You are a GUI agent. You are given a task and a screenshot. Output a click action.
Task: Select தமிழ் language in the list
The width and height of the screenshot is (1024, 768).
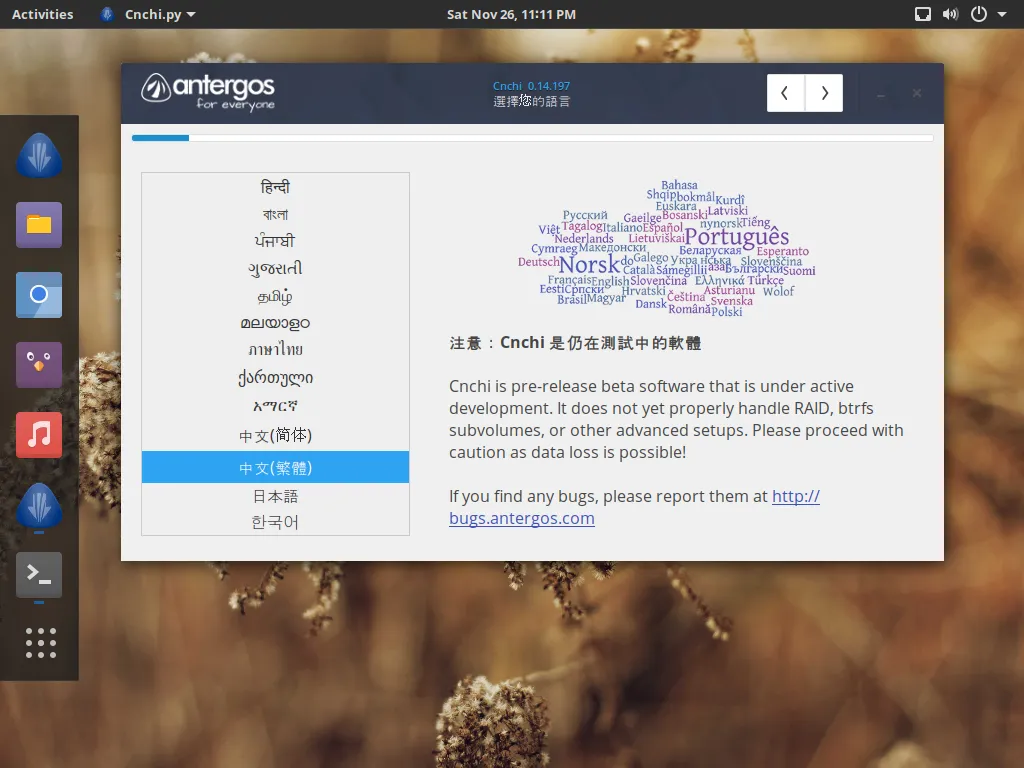tap(275, 296)
